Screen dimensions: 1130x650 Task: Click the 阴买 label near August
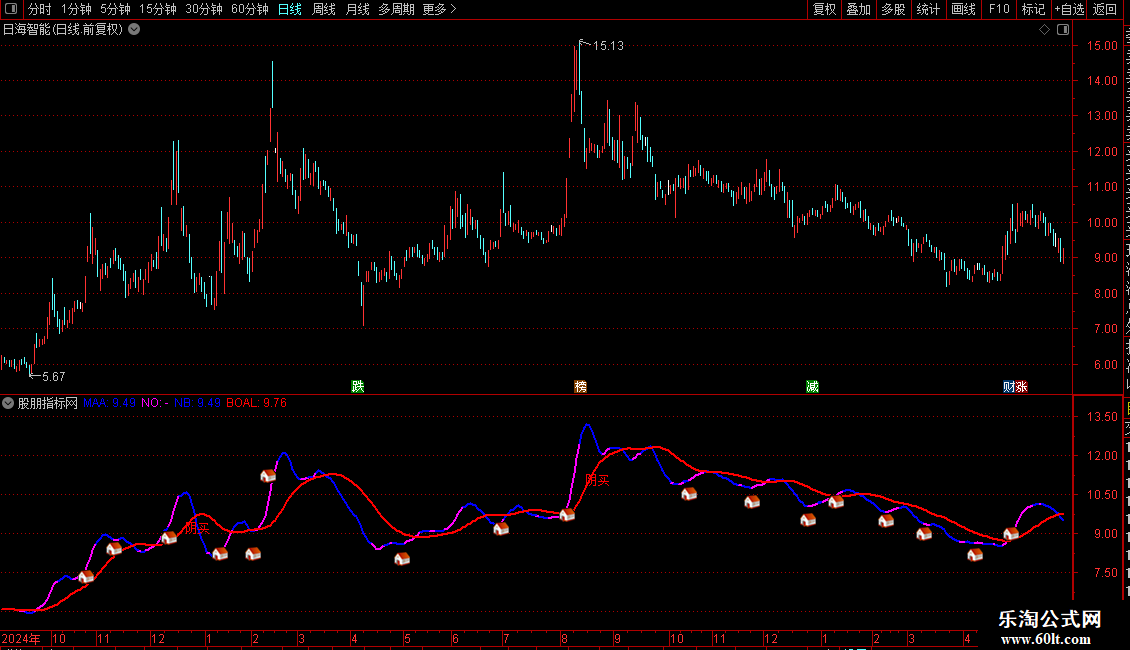(x=597, y=481)
